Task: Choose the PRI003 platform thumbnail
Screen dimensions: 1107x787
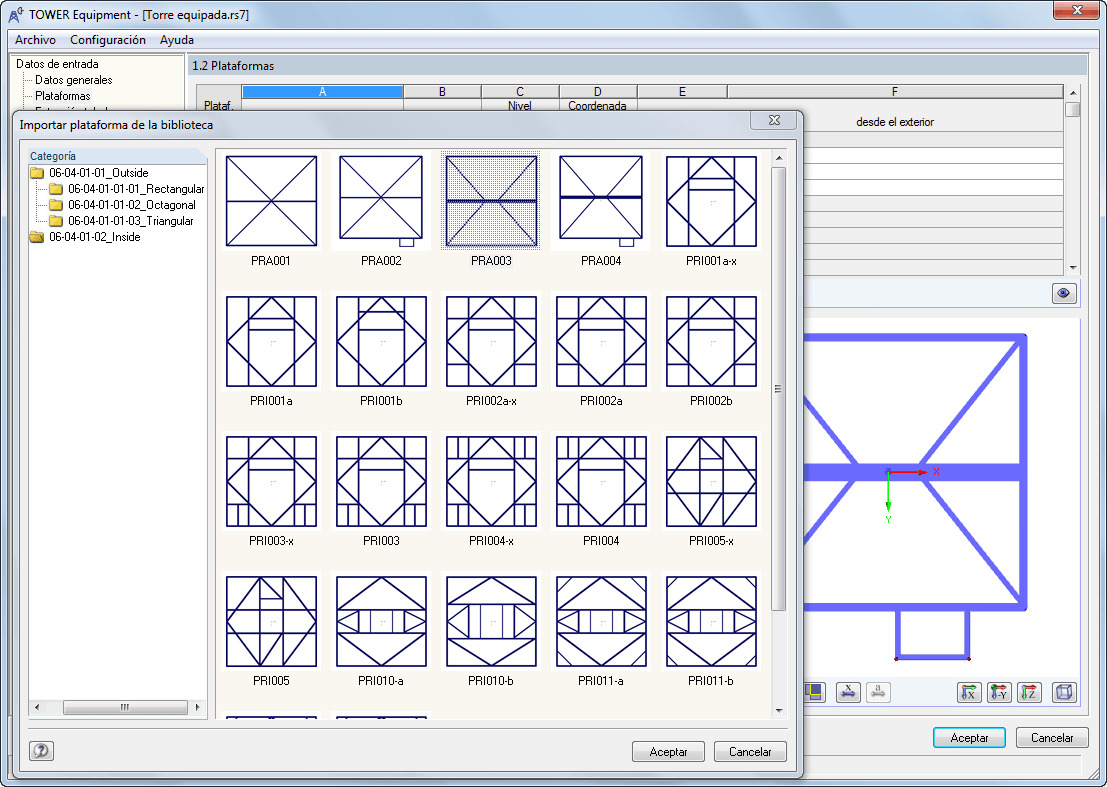Action: click(x=381, y=481)
